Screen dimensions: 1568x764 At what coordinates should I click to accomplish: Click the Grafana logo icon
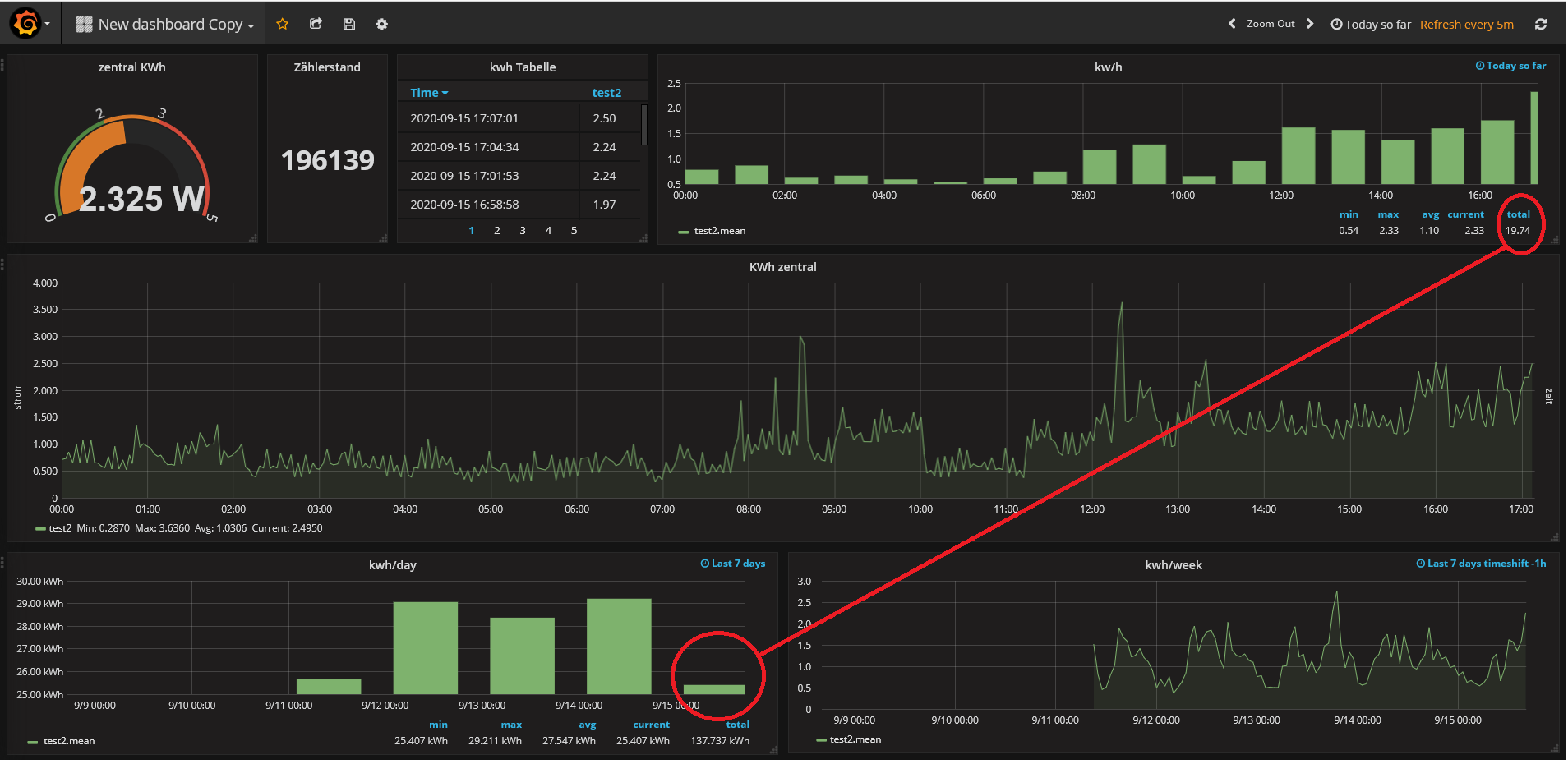(26, 24)
